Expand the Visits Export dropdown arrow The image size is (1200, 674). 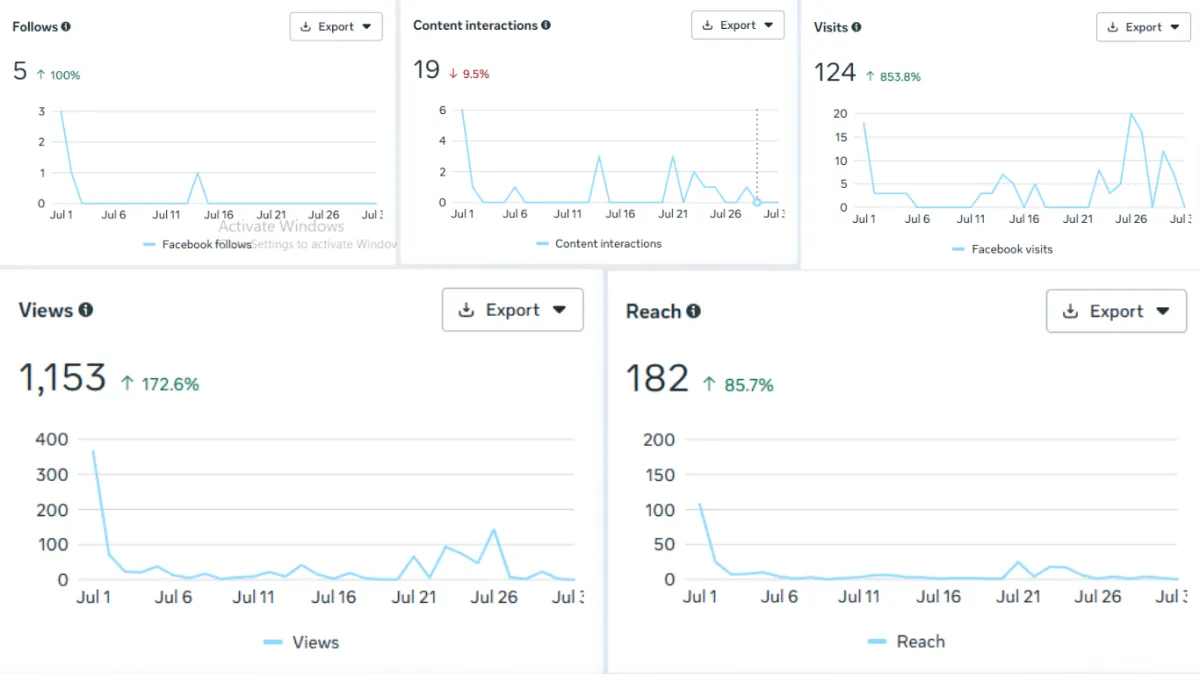pos(1173,27)
